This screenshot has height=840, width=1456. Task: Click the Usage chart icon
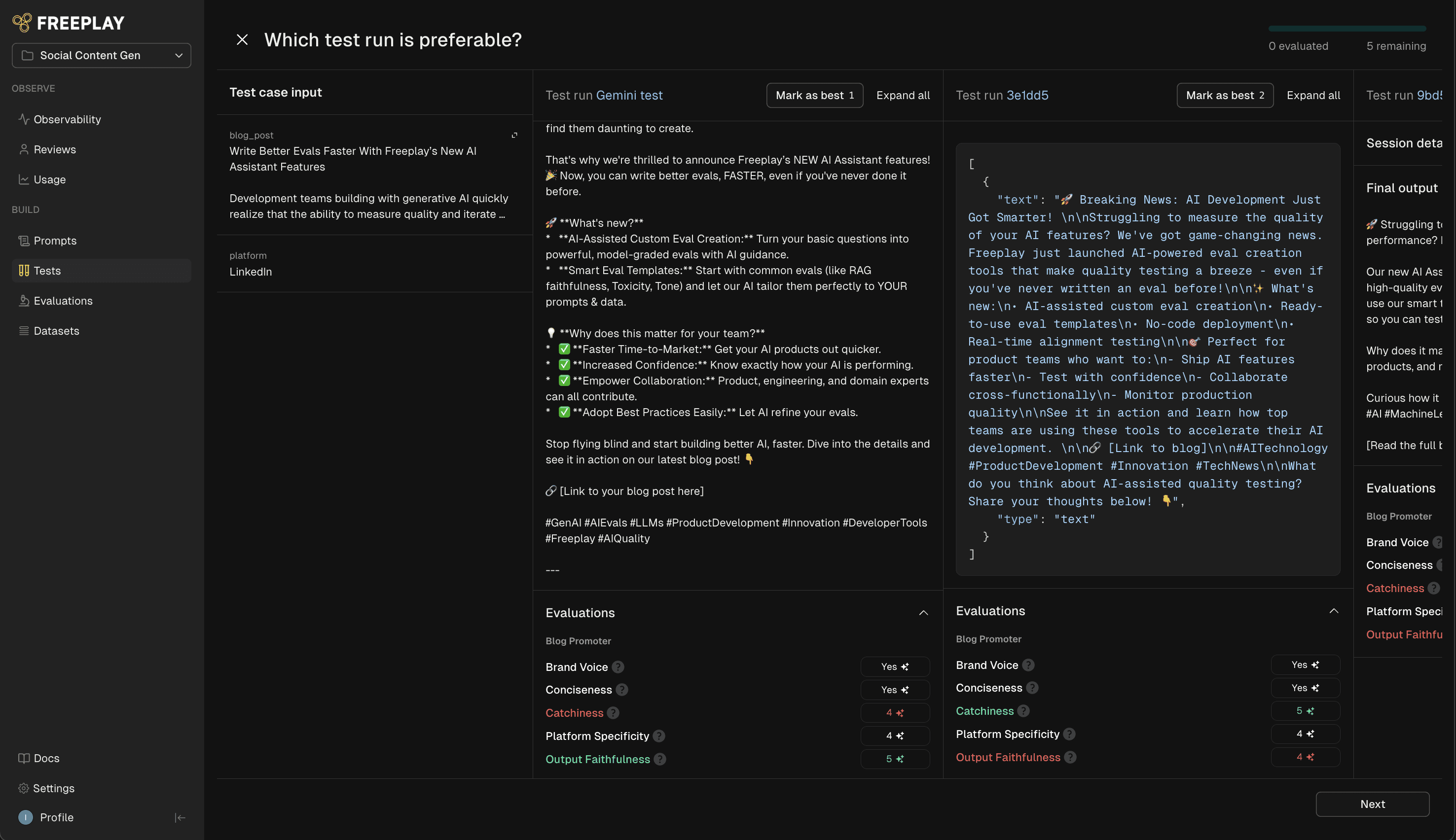click(24, 179)
